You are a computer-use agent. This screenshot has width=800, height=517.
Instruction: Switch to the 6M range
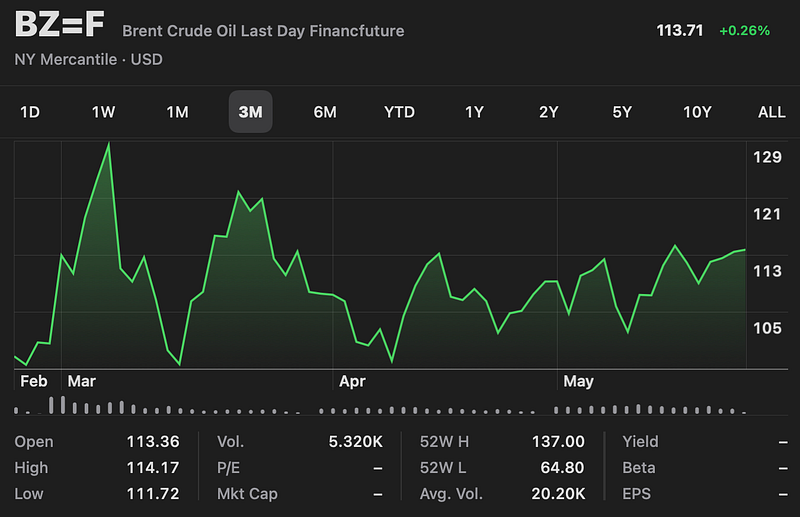[325, 112]
